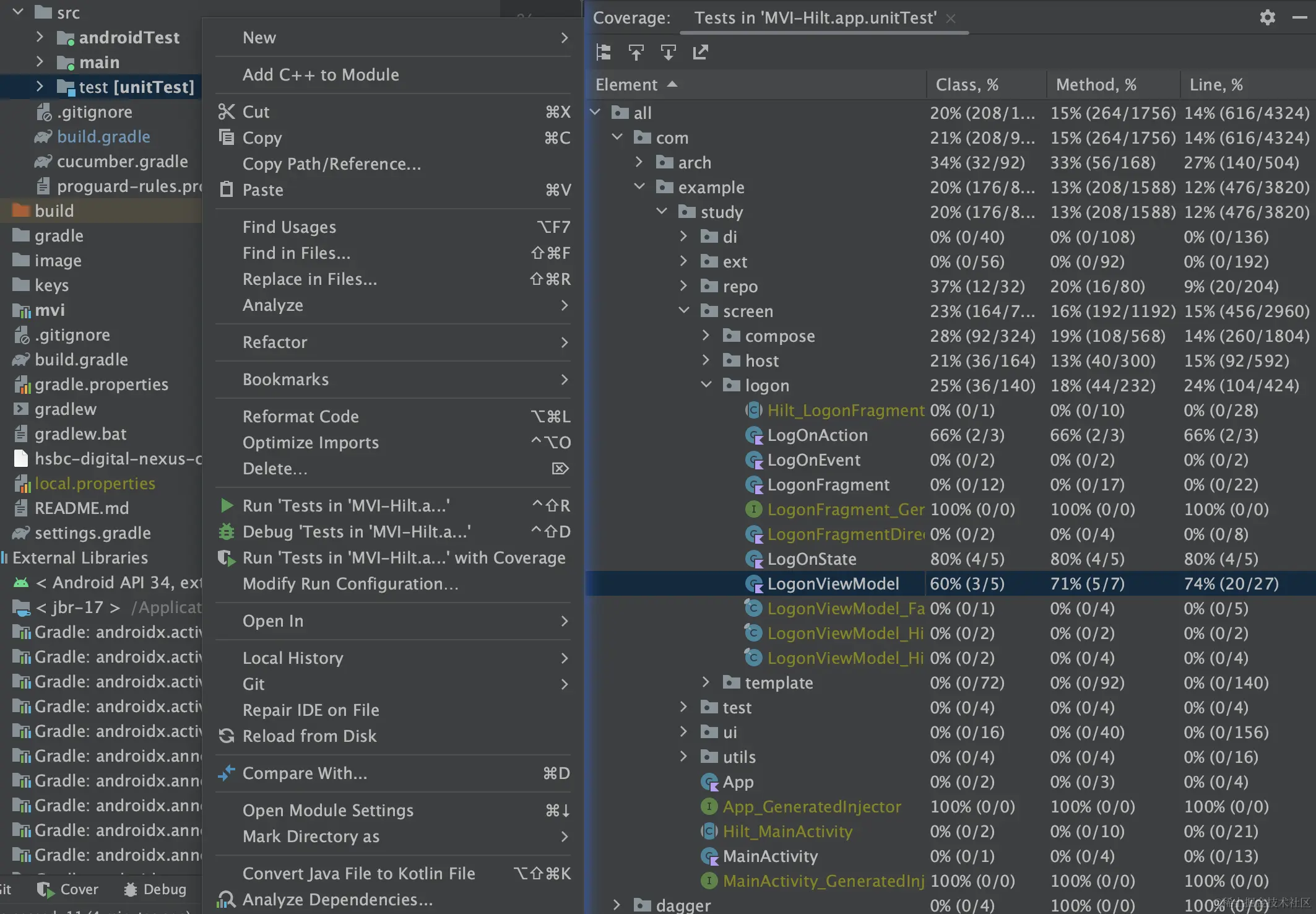Click the orange build folder icon
Screen dimensions: 1316x914
click(21, 211)
